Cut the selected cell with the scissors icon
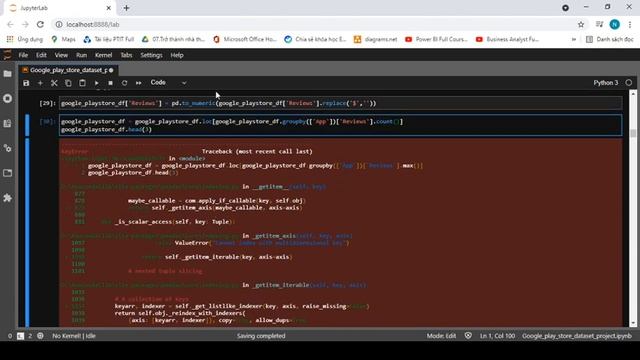The width and height of the screenshot is (640, 360). pyautogui.click(x=54, y=83)
